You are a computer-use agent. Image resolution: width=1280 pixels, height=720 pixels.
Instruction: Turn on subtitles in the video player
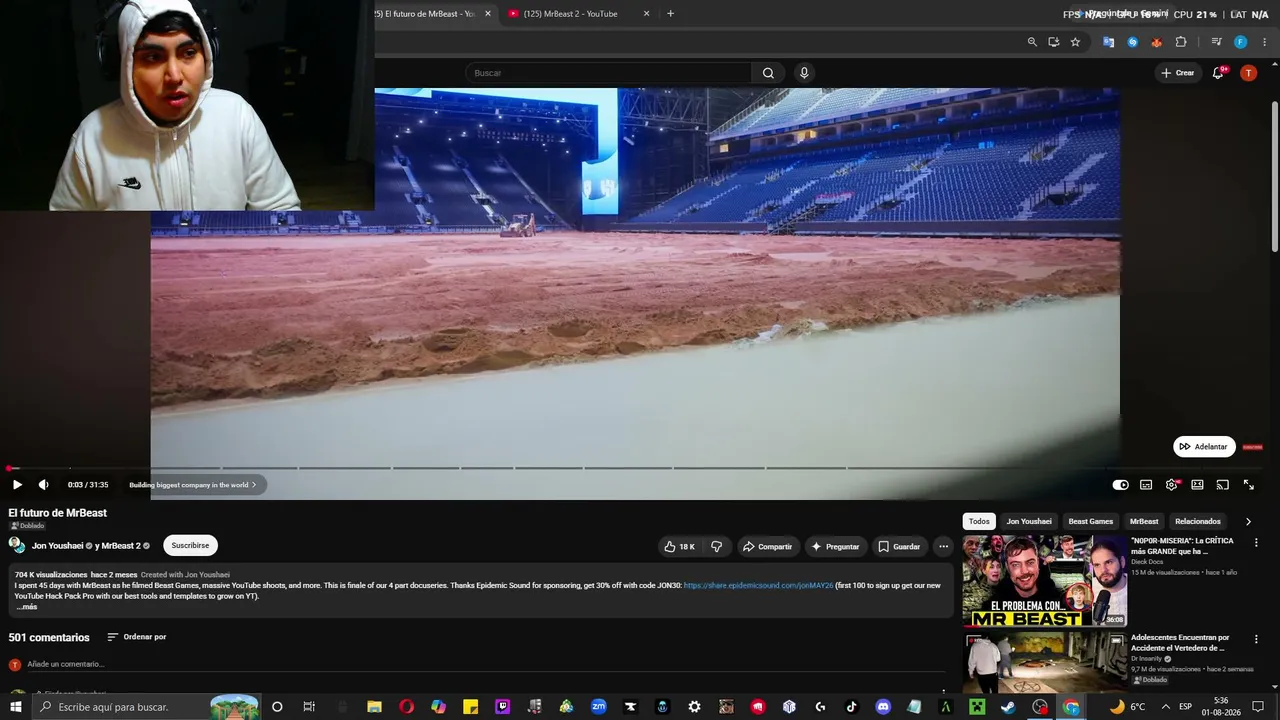tap(1146, 485)
